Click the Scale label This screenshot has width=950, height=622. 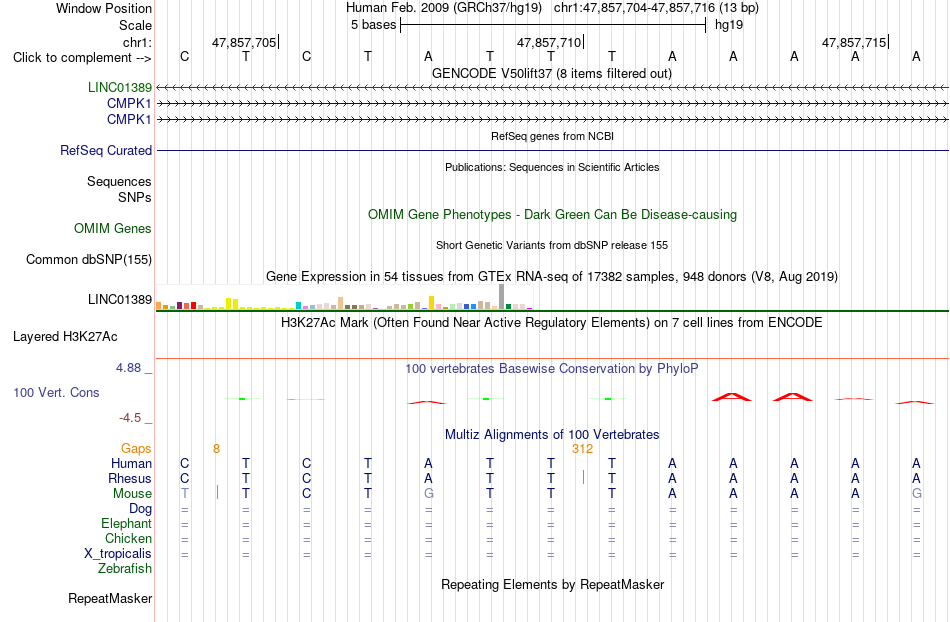[135, 25]
